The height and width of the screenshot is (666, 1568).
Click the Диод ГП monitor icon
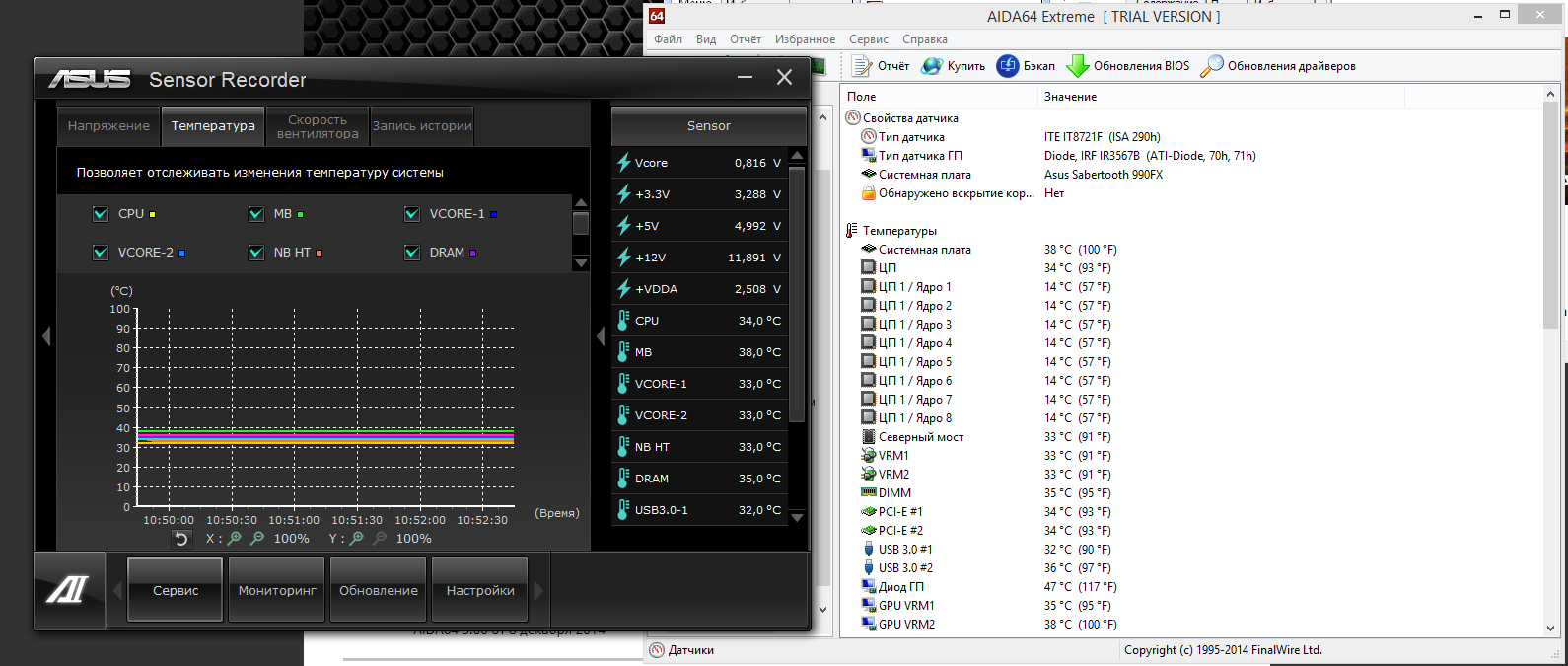click(x=869, y=587)
